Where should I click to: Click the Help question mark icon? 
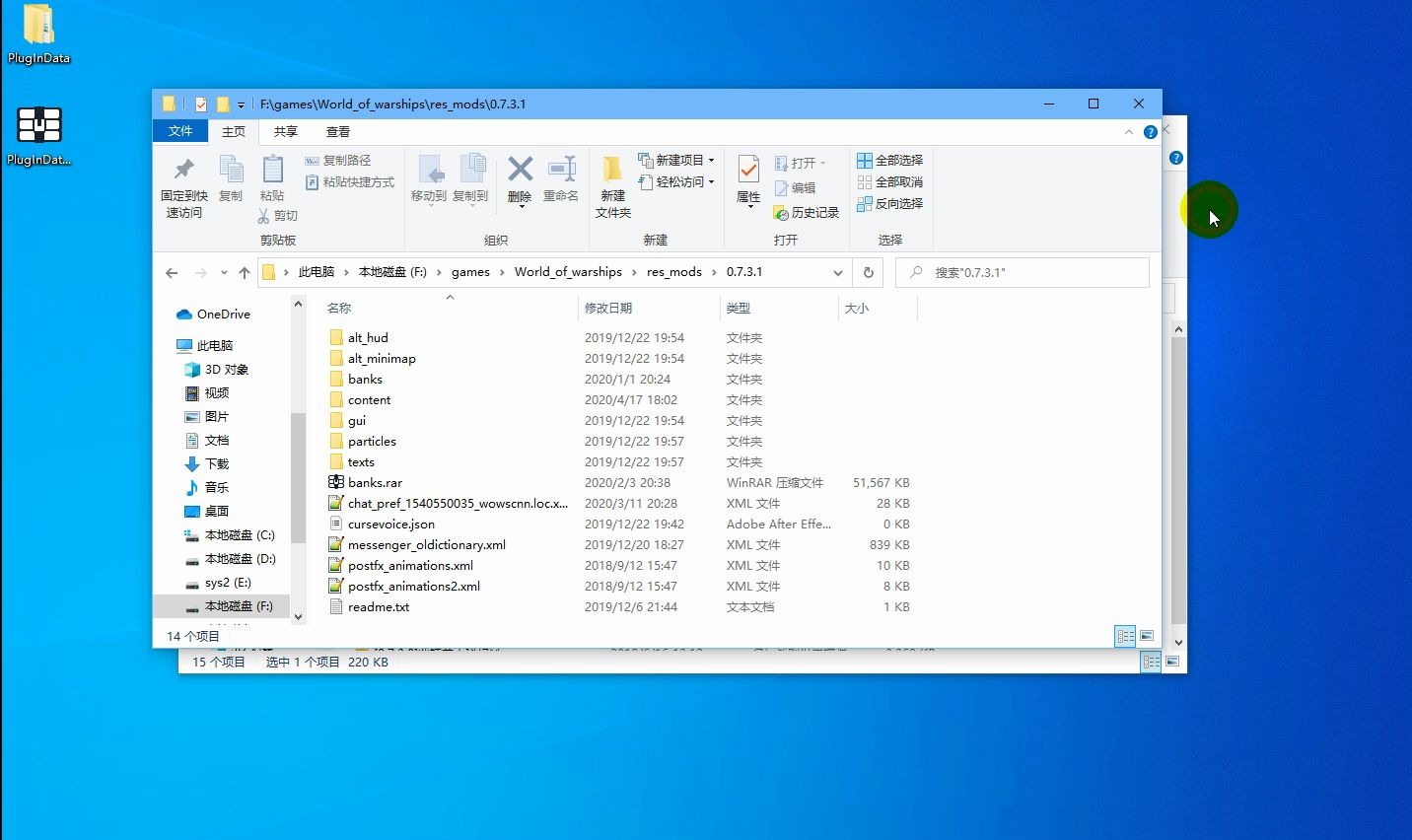click(1151, 132)
